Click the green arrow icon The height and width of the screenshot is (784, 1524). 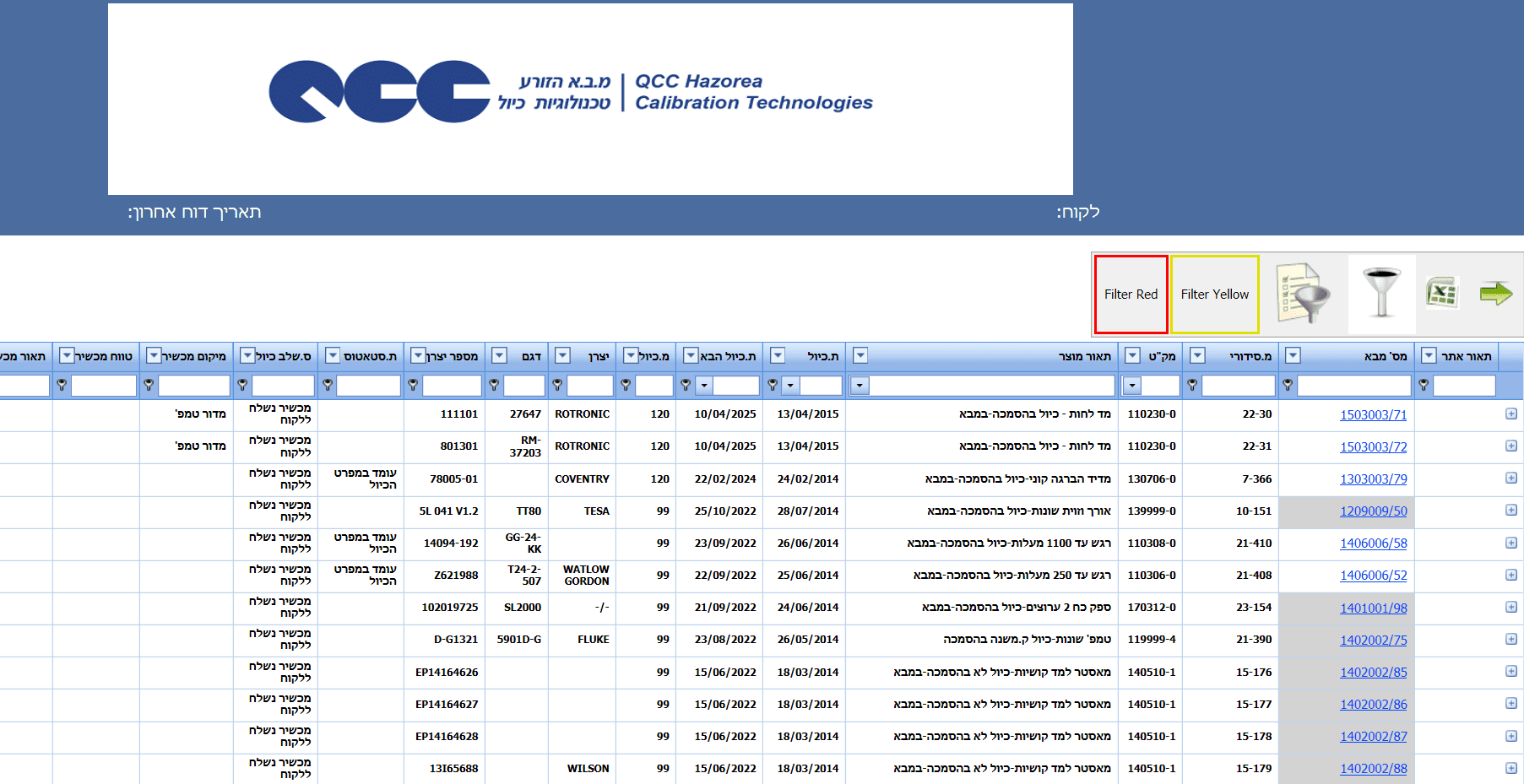pos(1495,294)
